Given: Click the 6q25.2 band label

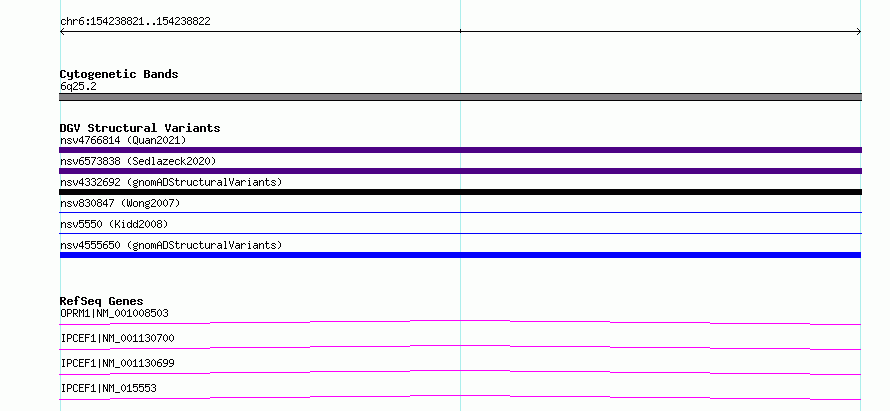Looking at the screenshot, I should coord(78,86).
